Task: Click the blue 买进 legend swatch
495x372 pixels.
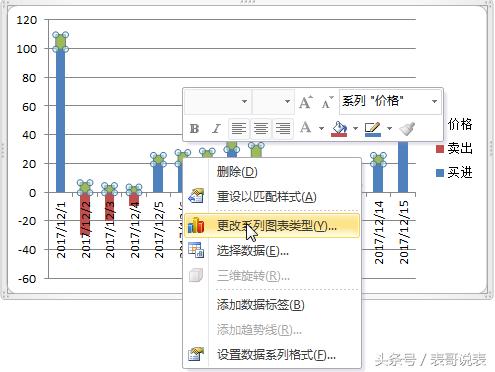Action: pyautogui.click(x=440, y=173)
